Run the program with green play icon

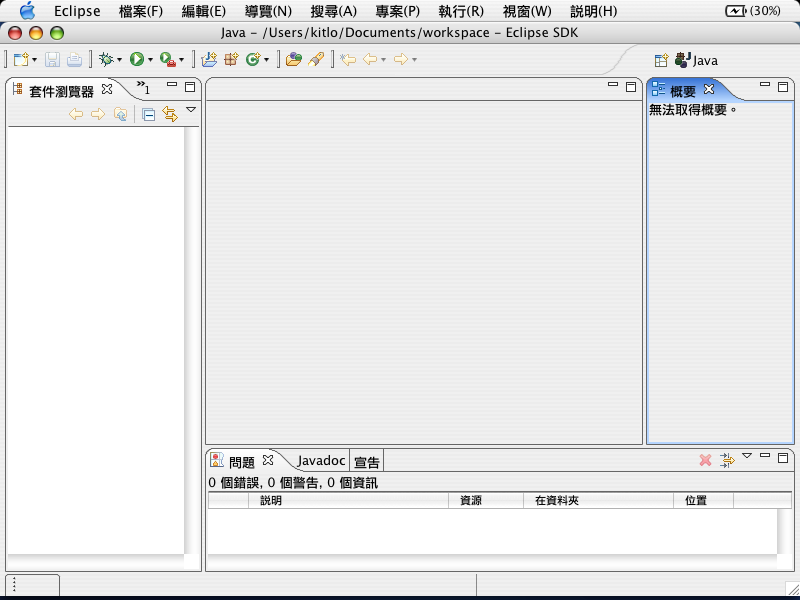[136, 60]
